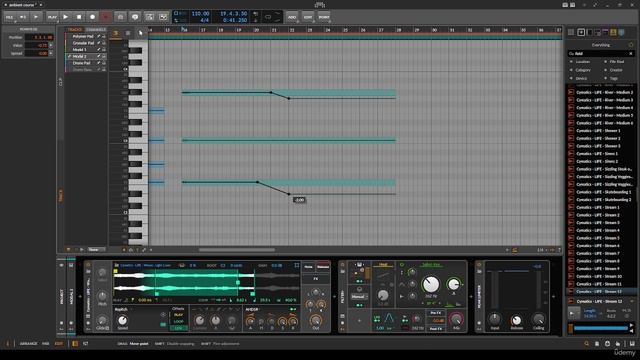Select the Polymer Pad track
640x360 pixels.
83,36
